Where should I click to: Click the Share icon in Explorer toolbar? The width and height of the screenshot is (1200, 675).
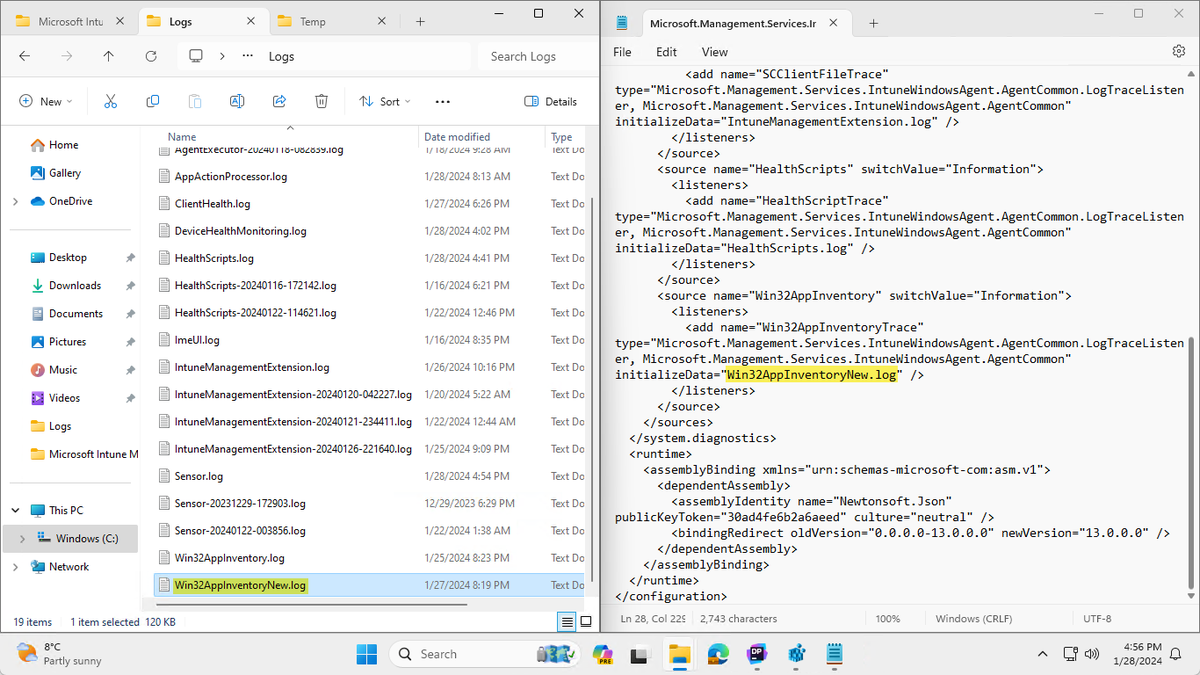[x=279, y=101]
